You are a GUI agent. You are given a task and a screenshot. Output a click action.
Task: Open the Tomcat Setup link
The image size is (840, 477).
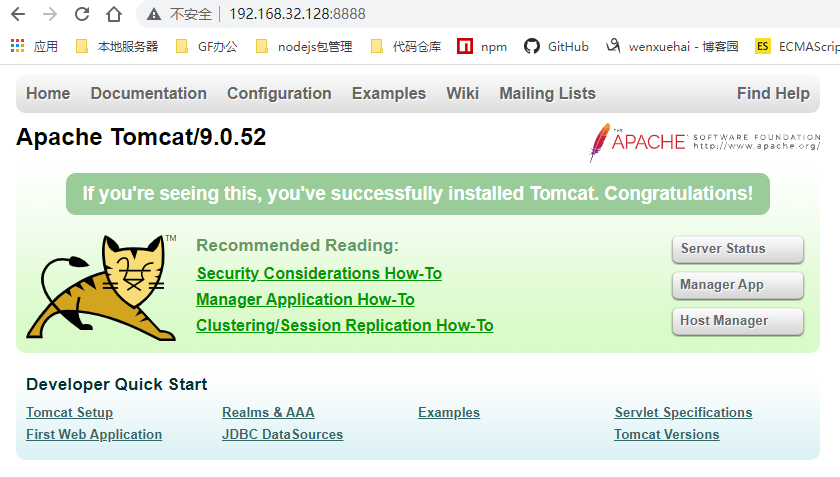point(70,413)
